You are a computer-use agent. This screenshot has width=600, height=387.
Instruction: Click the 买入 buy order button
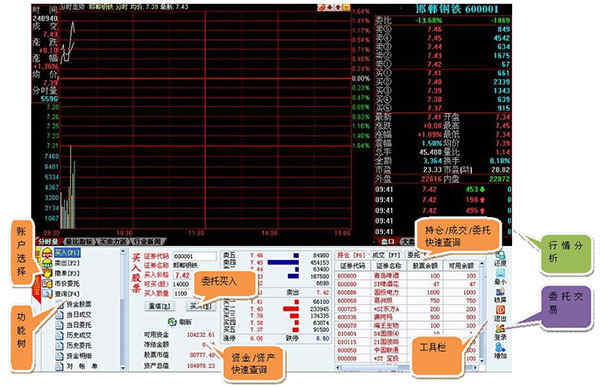(x=201, y=306)
